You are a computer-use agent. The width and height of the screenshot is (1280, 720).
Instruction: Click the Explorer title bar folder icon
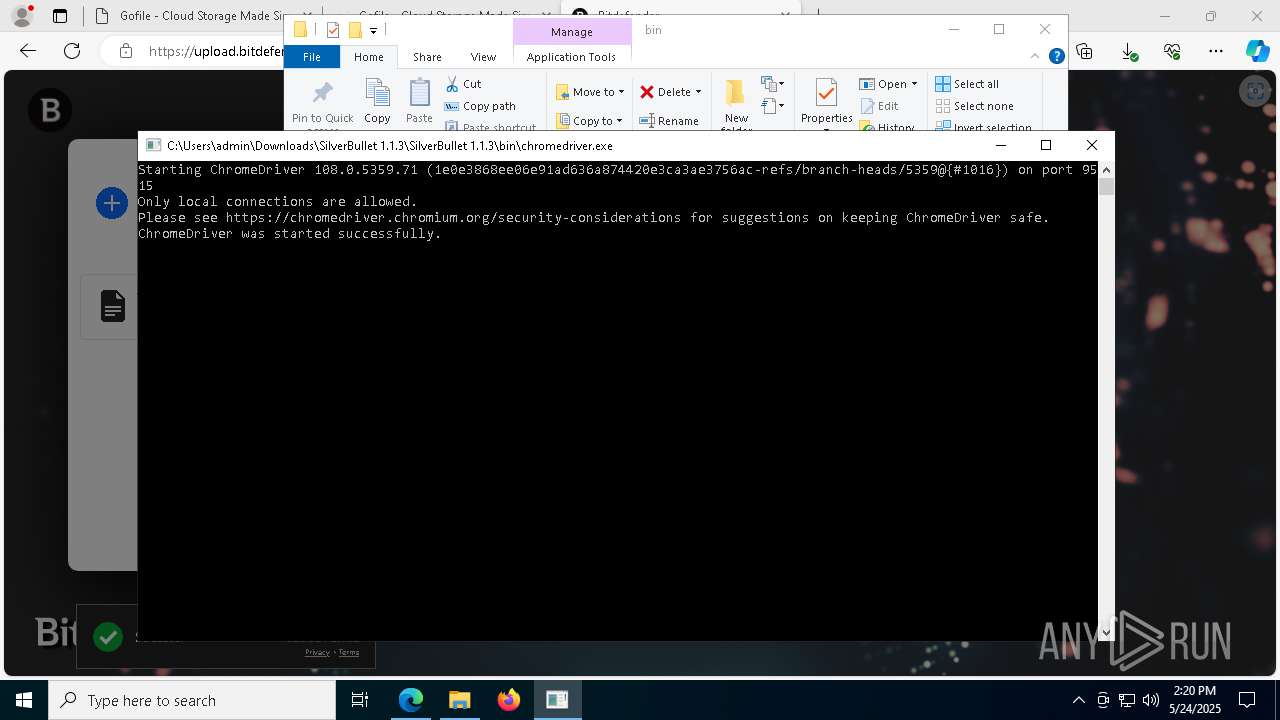300,30
